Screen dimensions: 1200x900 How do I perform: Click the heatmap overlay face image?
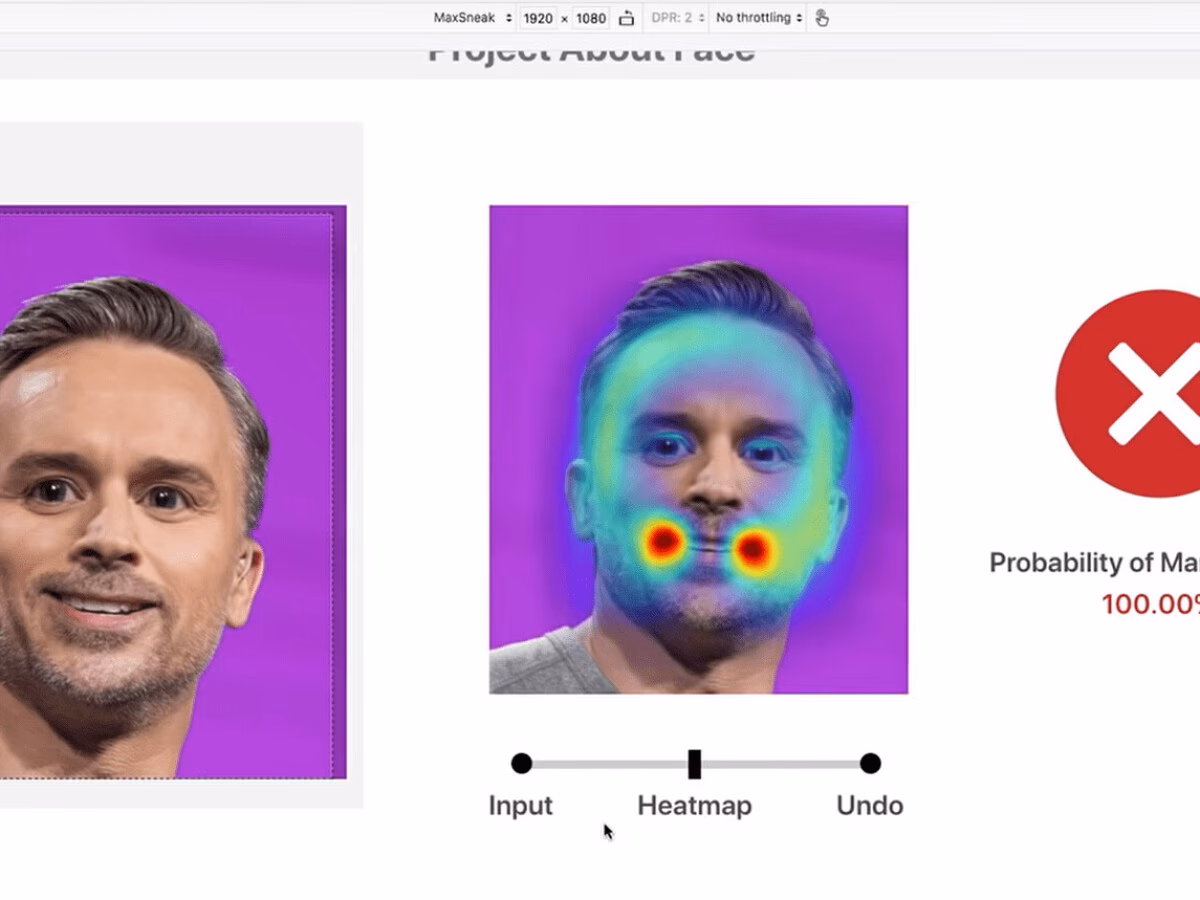[x=697, y=450]
